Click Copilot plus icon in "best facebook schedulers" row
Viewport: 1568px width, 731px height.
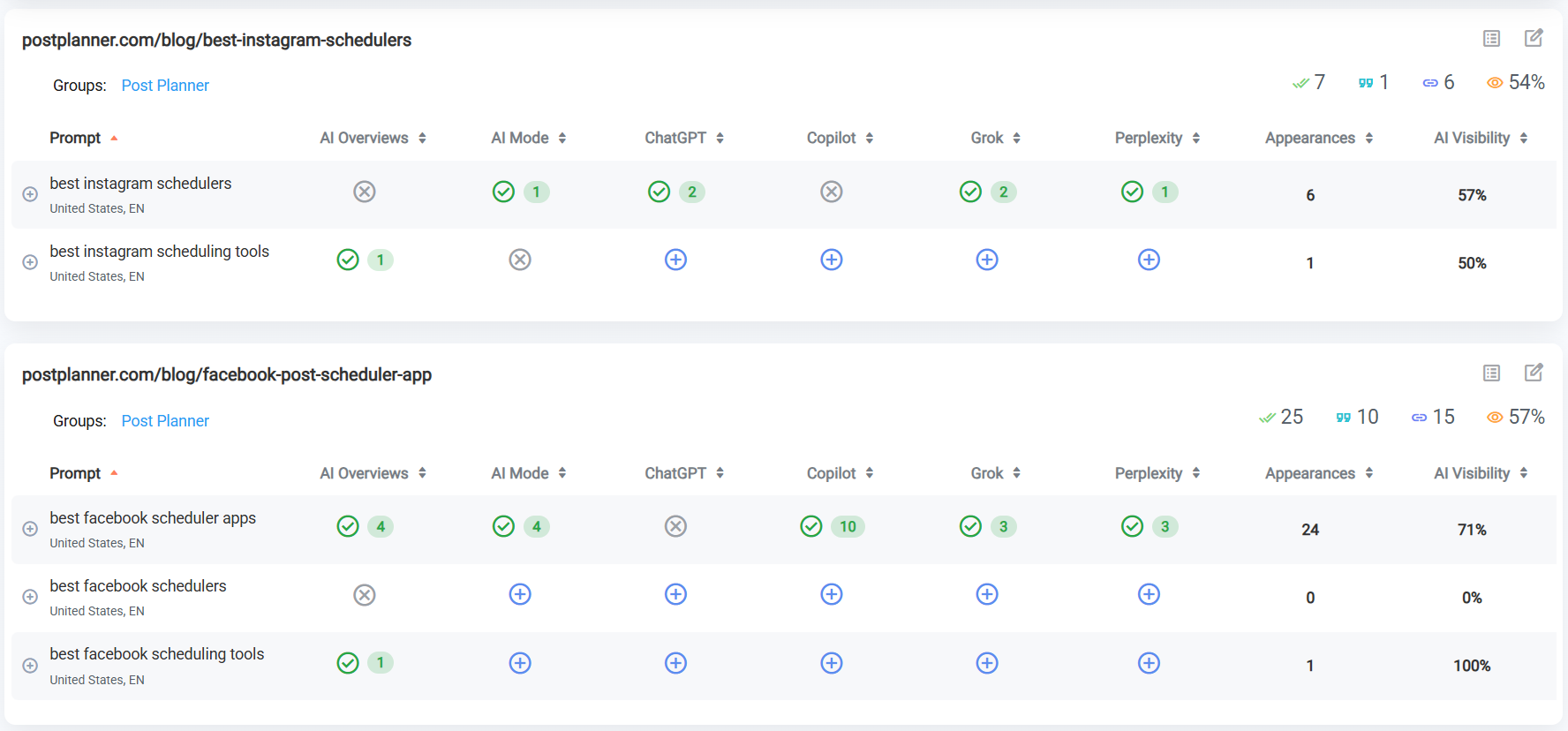[x=832, y=594]
